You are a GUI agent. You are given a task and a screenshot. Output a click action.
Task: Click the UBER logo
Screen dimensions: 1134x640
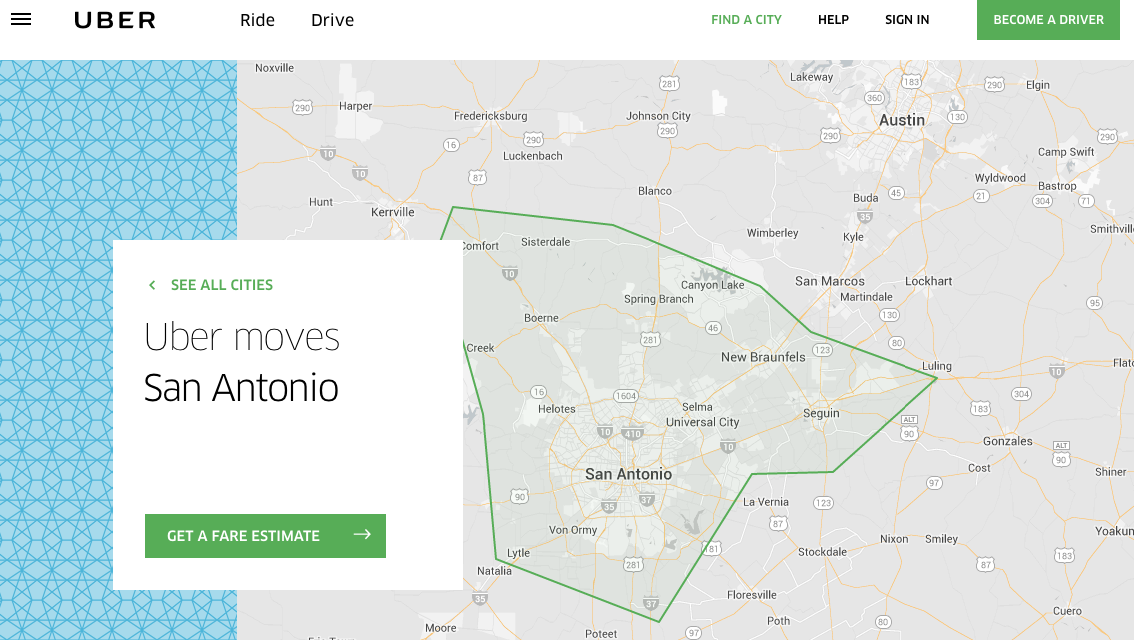[115, 20]
